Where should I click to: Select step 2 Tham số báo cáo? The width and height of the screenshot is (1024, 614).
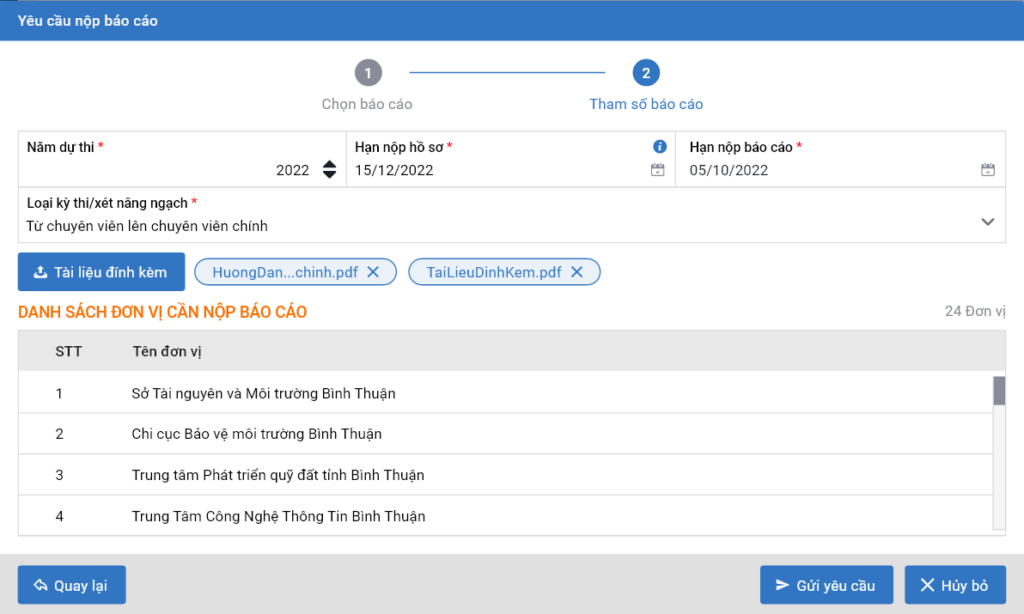646,73
